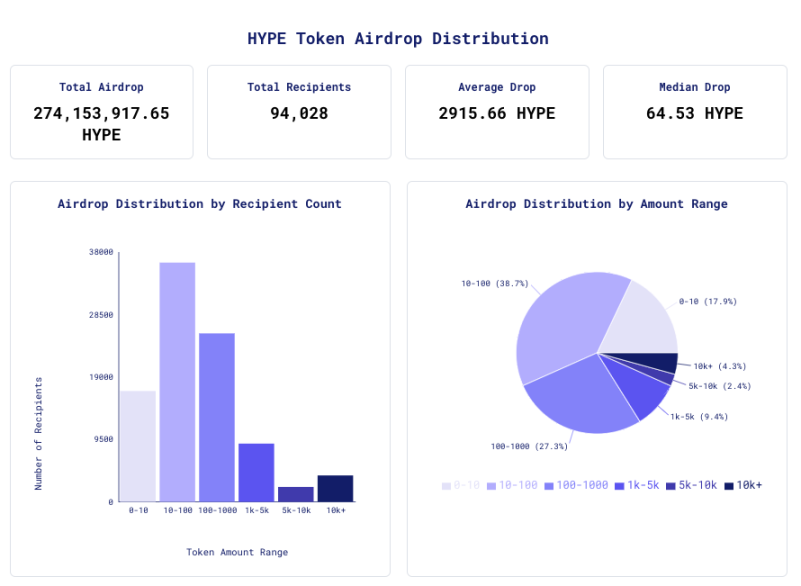Click the Average Drop value 2915.66 HYPE

click(x=497, y=113)
